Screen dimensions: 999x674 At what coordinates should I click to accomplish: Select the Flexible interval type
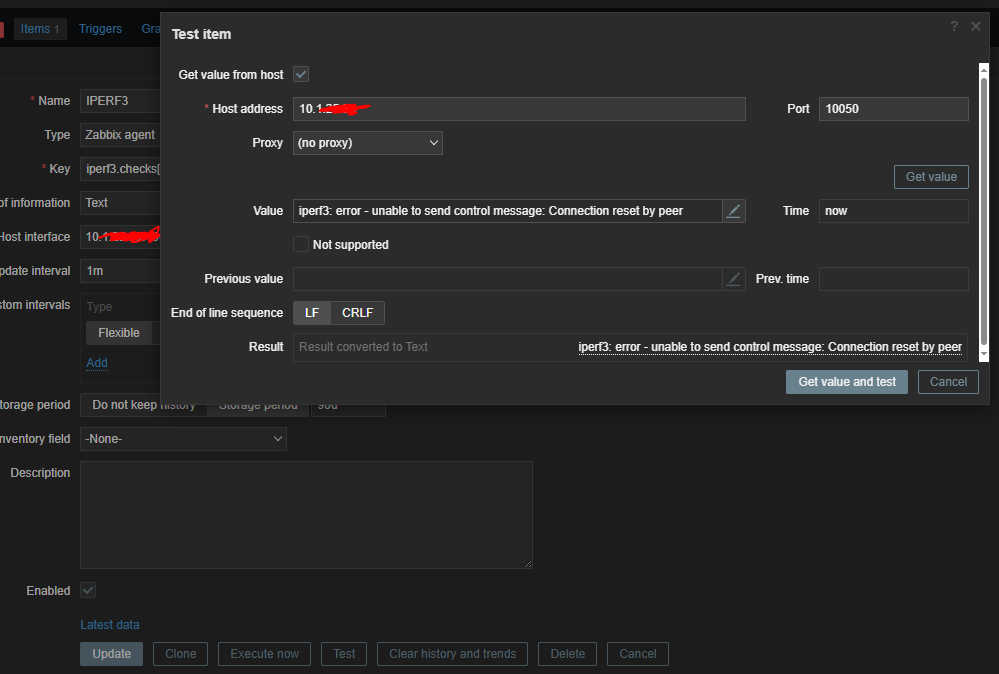(x=119, y=333)
